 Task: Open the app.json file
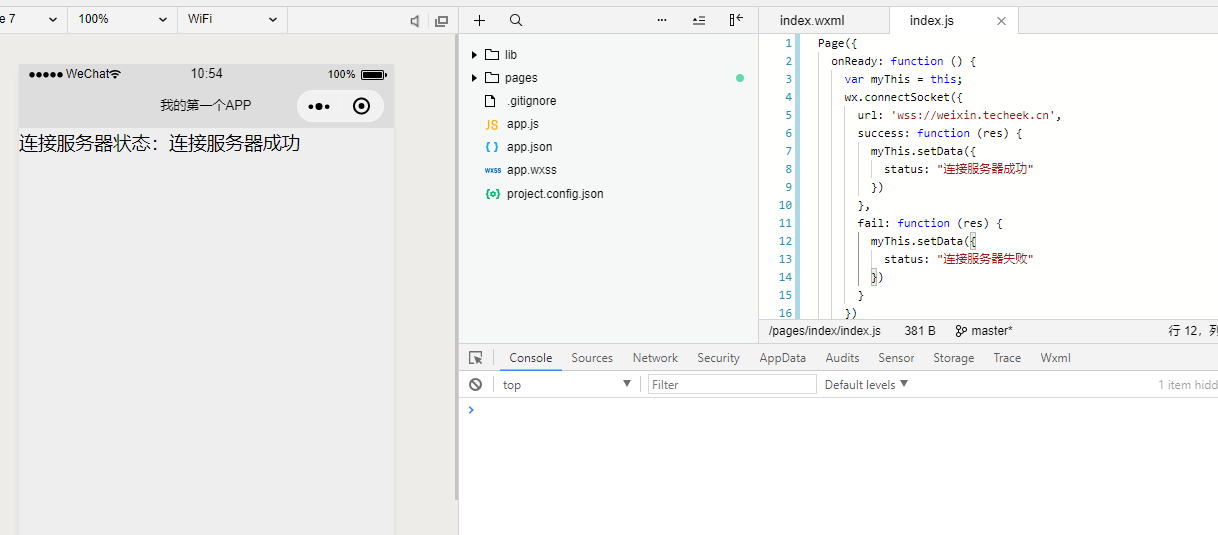coord(529,147)
